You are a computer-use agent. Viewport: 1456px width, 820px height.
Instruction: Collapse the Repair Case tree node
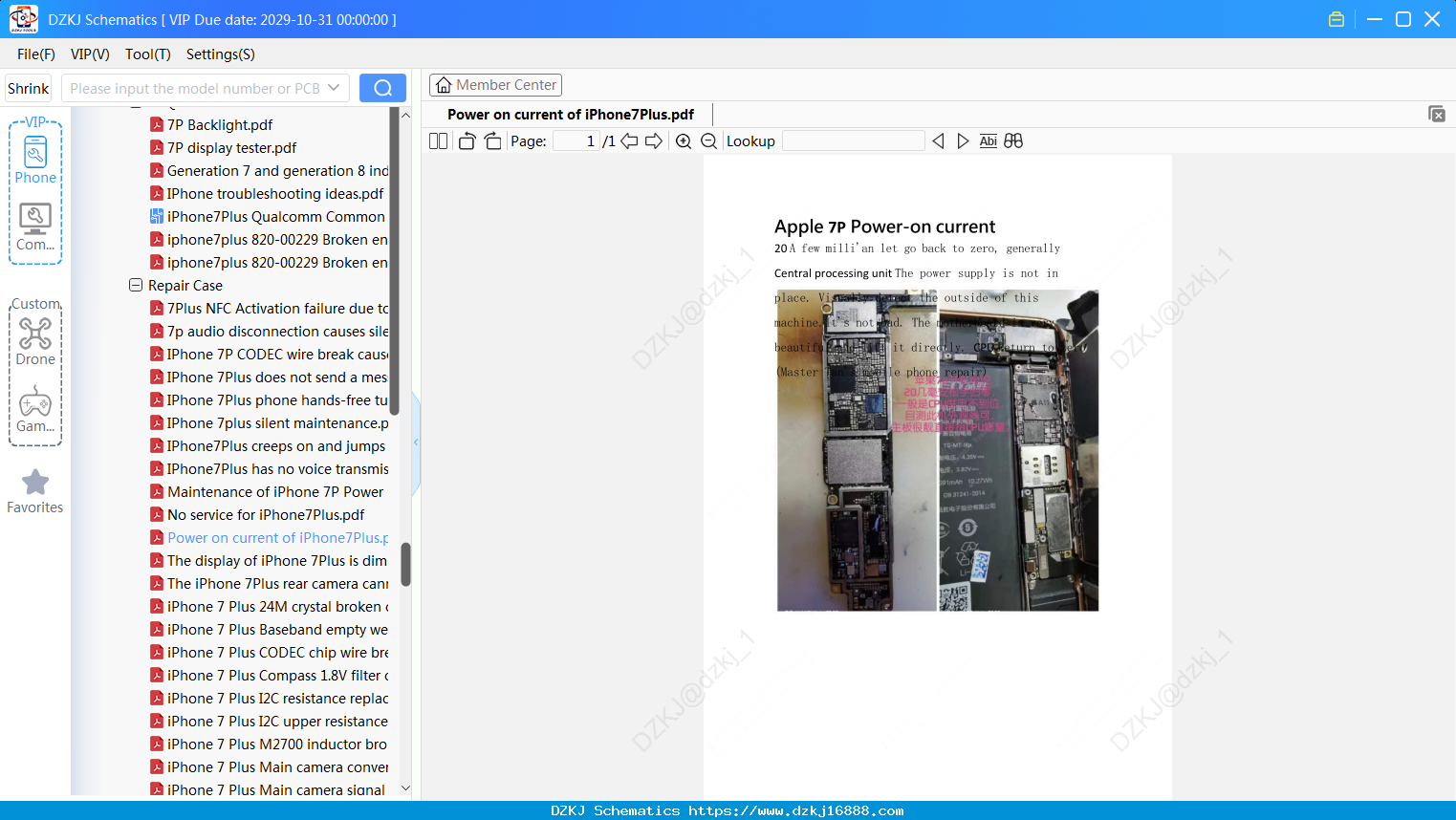pos(136,285)
